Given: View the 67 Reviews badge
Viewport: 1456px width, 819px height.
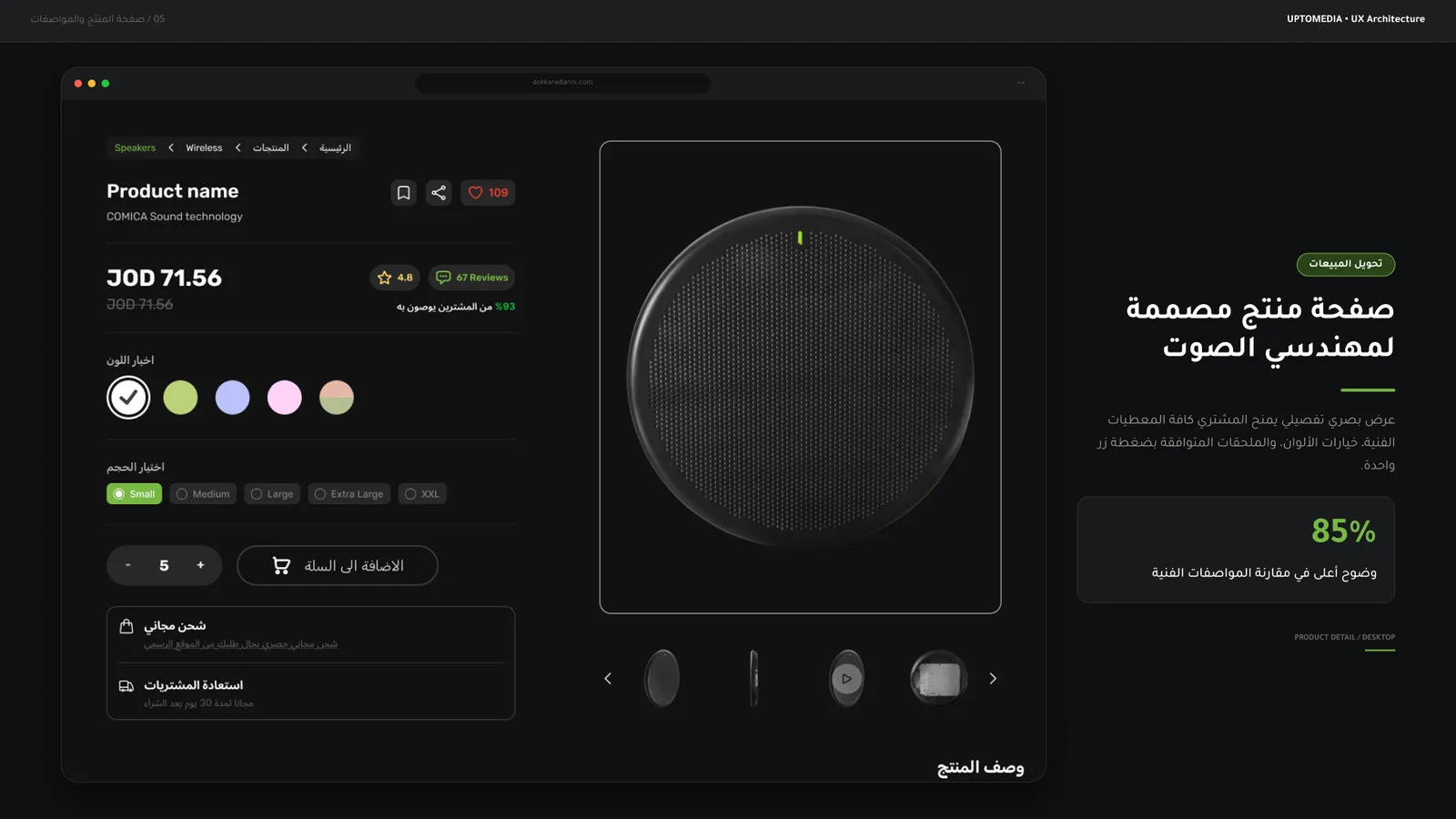Looking at the screenshot, I should point(471,278).
